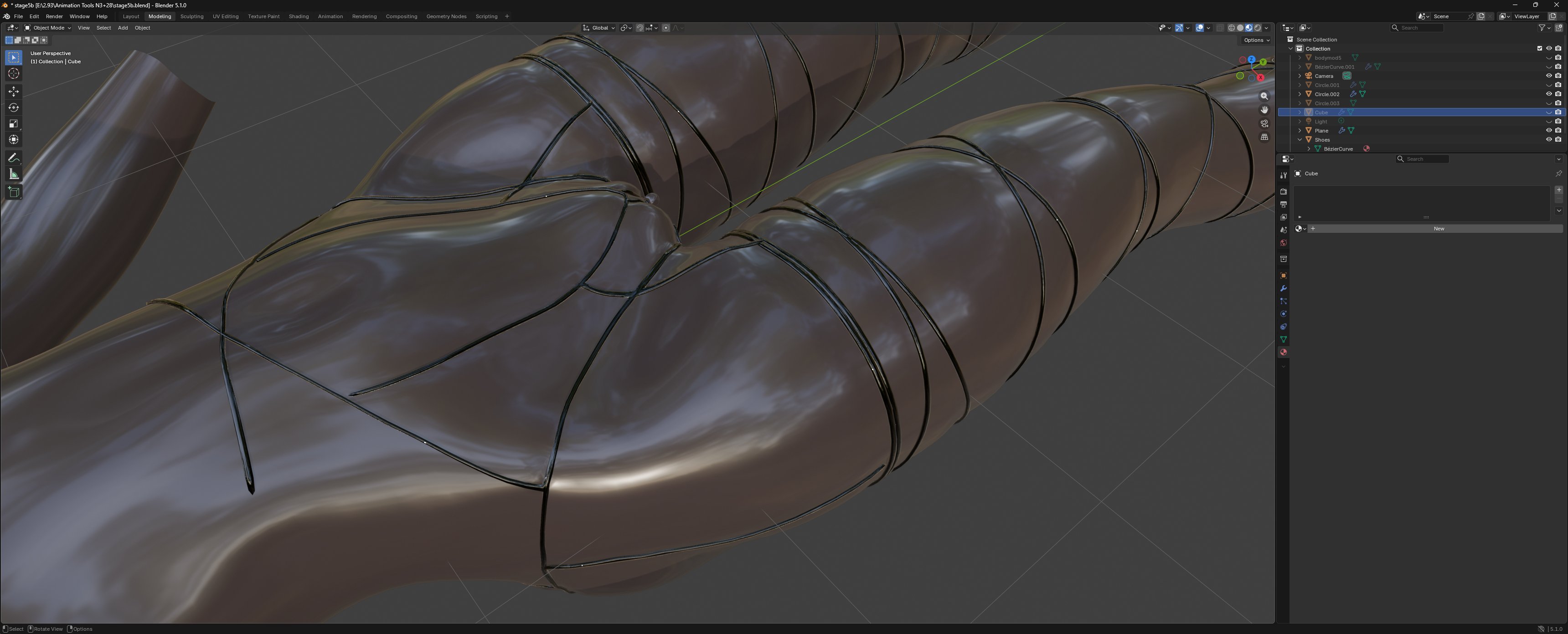Image resolution: width=1568 pixels, height=634 pixels.
Task: Open the Object Mode dropdown
Action: [47, 28]
